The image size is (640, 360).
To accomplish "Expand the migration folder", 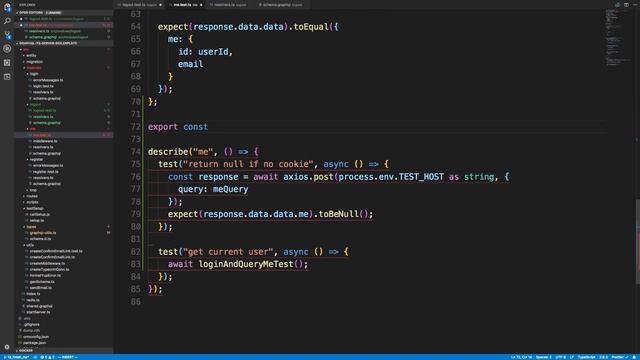I will coord(35,62).
